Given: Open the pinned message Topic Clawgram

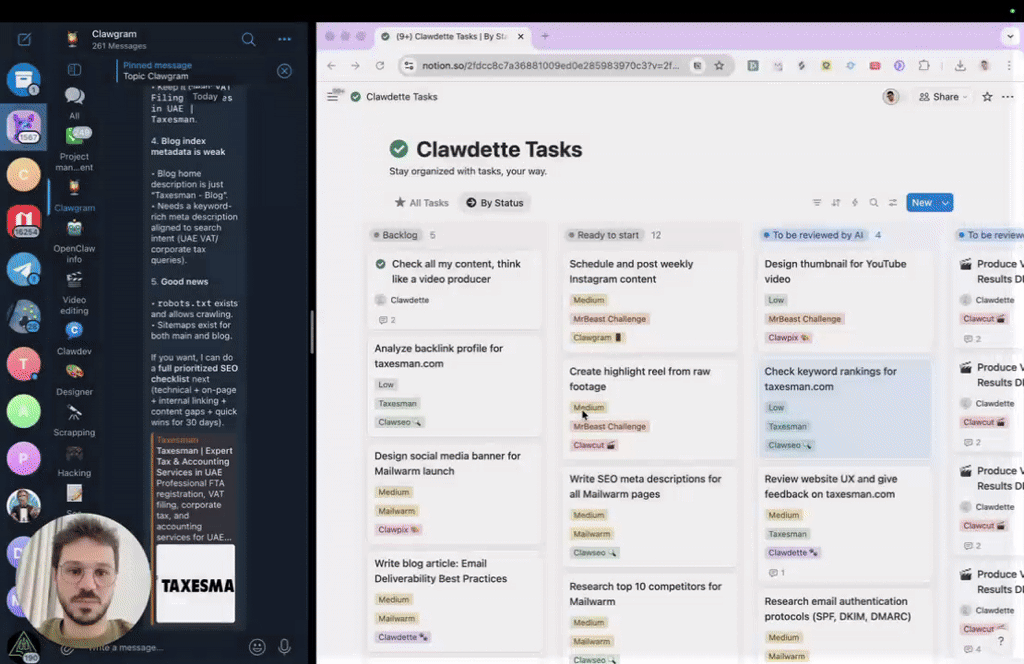Looking at the screenshot, I should tap(157, 71).
